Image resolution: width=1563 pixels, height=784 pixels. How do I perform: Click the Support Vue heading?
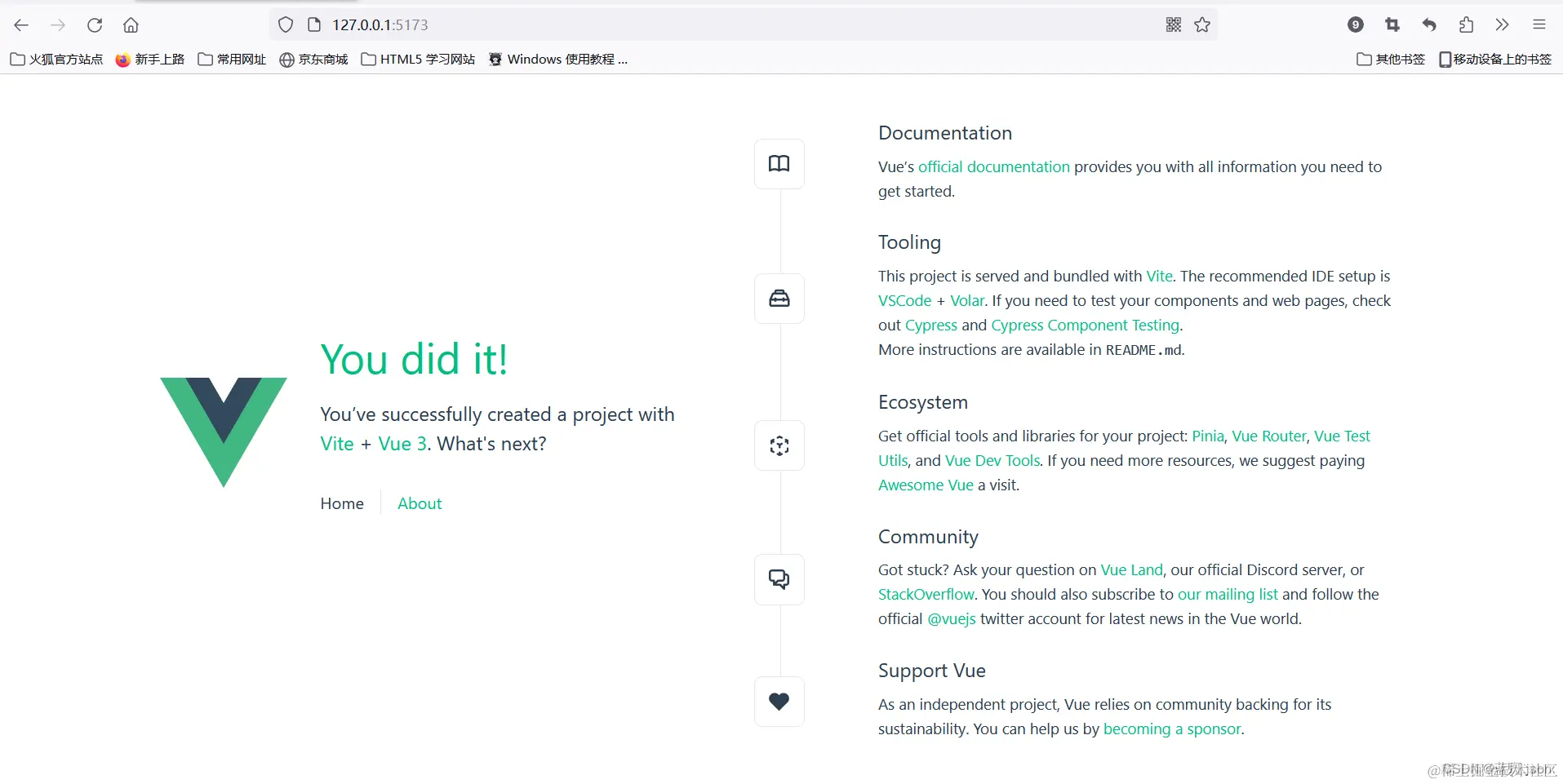[x=932, y=671]
